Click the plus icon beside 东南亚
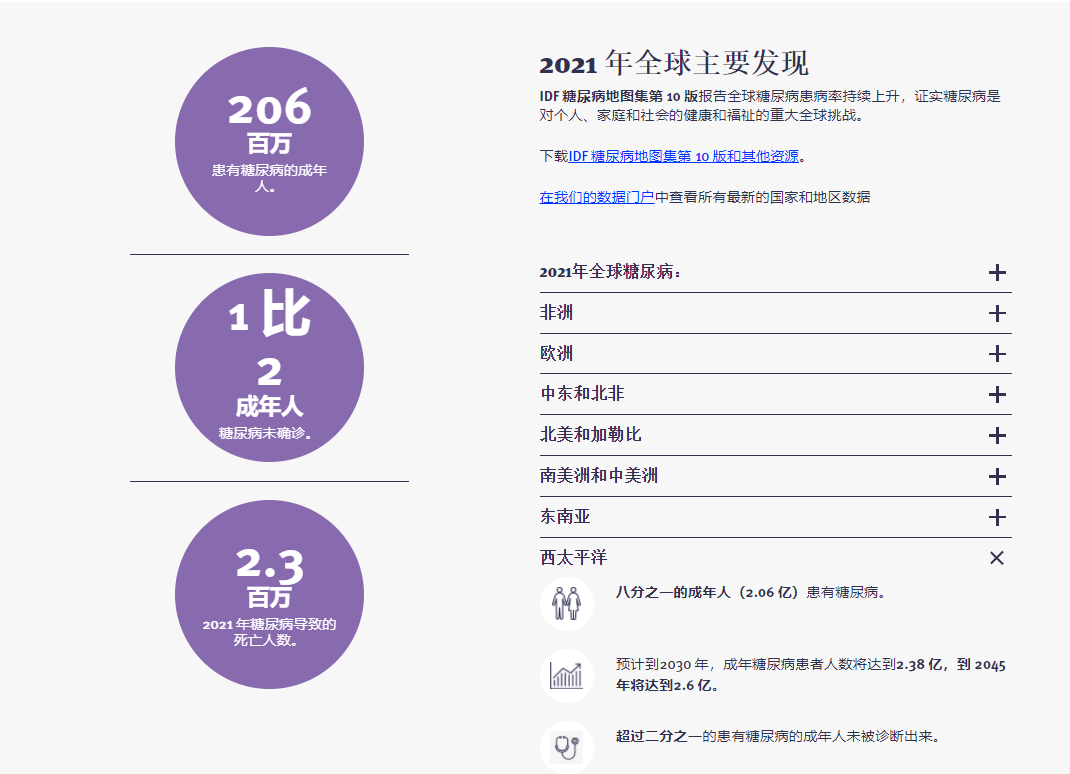Image resolution: width=1070 pixels, height=774 pixels. [996, 517]
